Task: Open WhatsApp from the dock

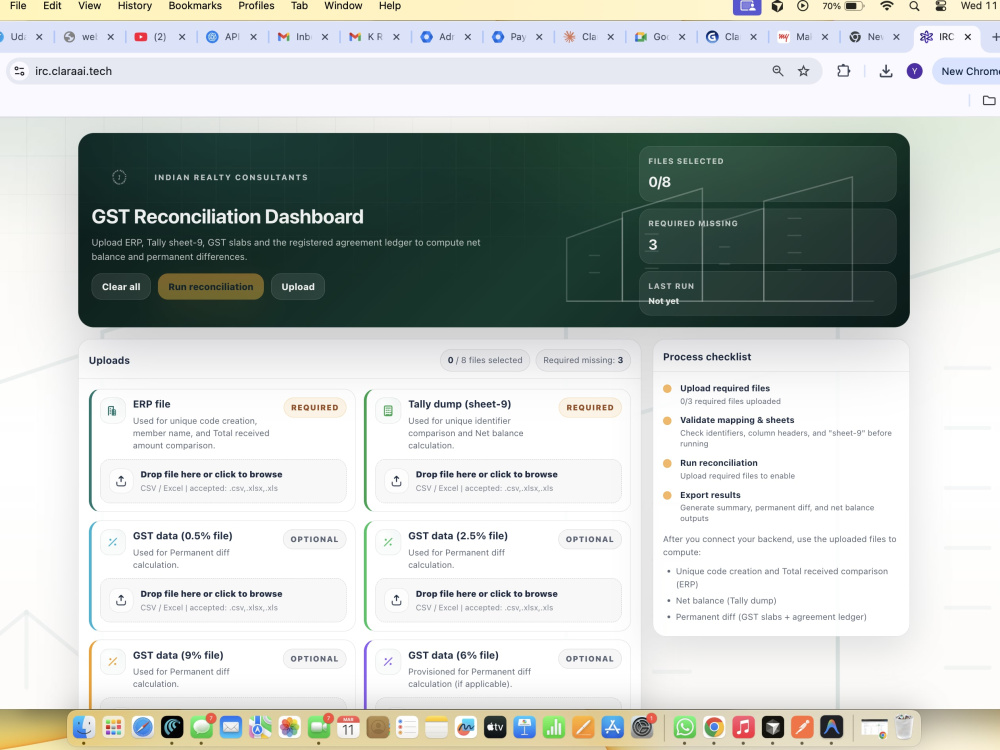Action: tap(684, 727)
